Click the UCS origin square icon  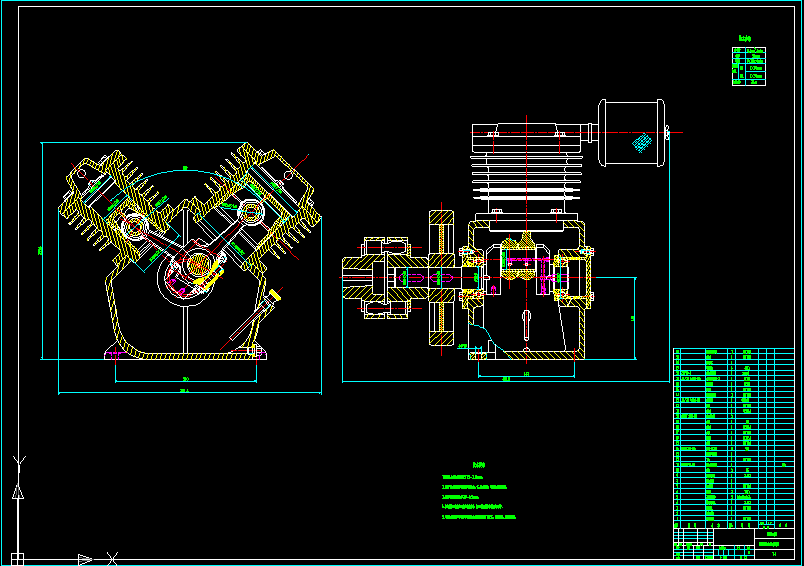17,558
